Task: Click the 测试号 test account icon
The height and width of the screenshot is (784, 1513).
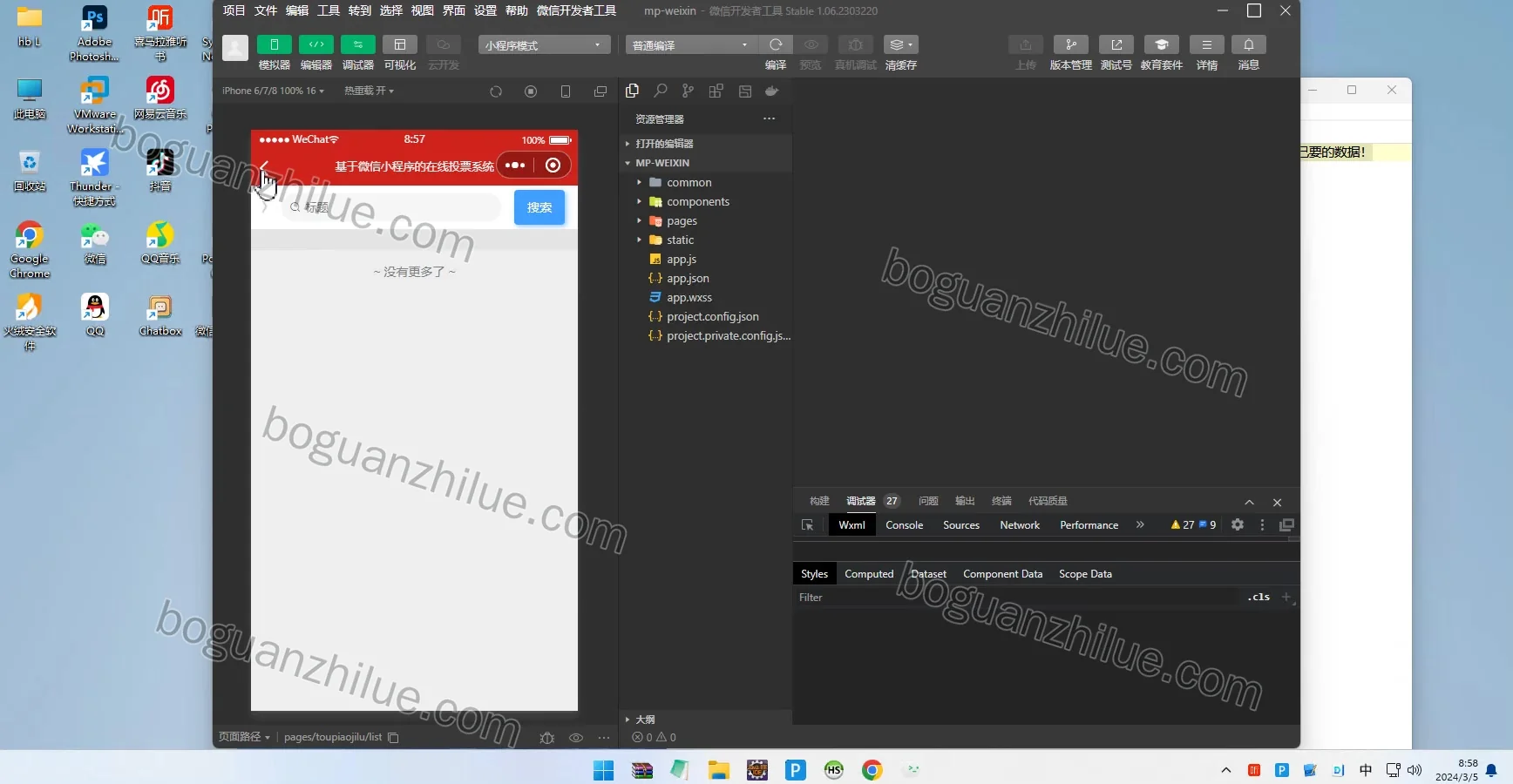Action: tap(1116, 44)
